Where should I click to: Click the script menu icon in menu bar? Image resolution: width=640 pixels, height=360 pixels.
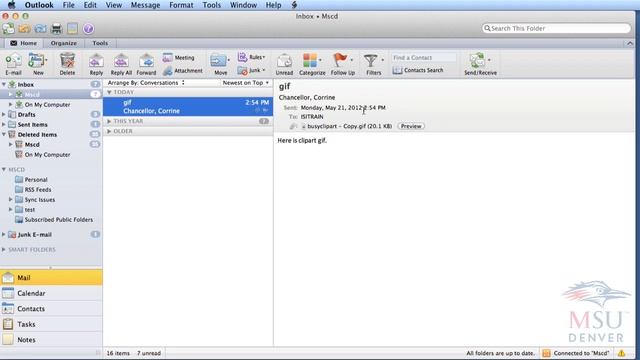click(x=294, y=5)
